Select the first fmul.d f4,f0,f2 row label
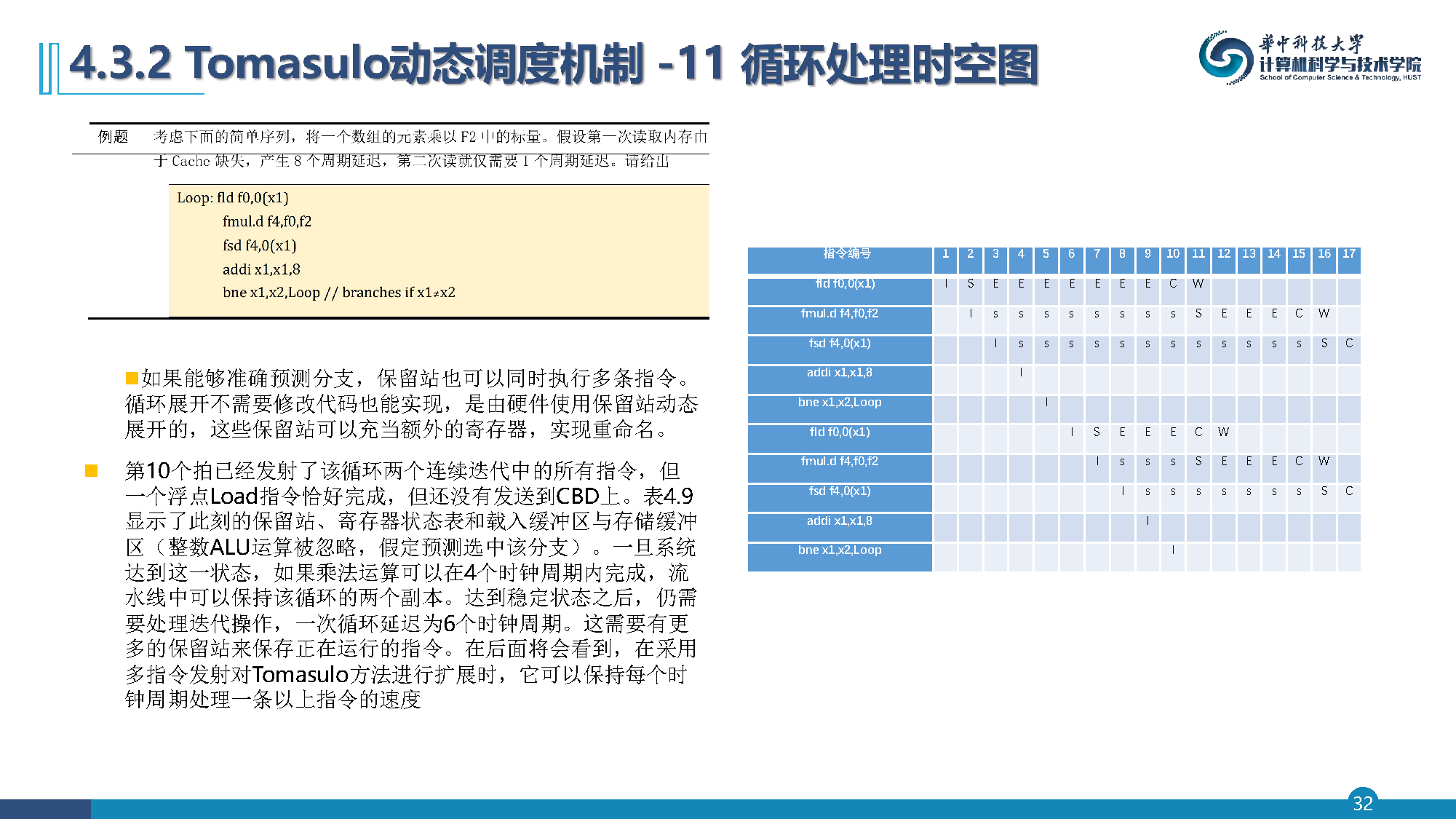The height and width of the screenshot is (819, 1456). pyautogui.click(x=840, y=314)
